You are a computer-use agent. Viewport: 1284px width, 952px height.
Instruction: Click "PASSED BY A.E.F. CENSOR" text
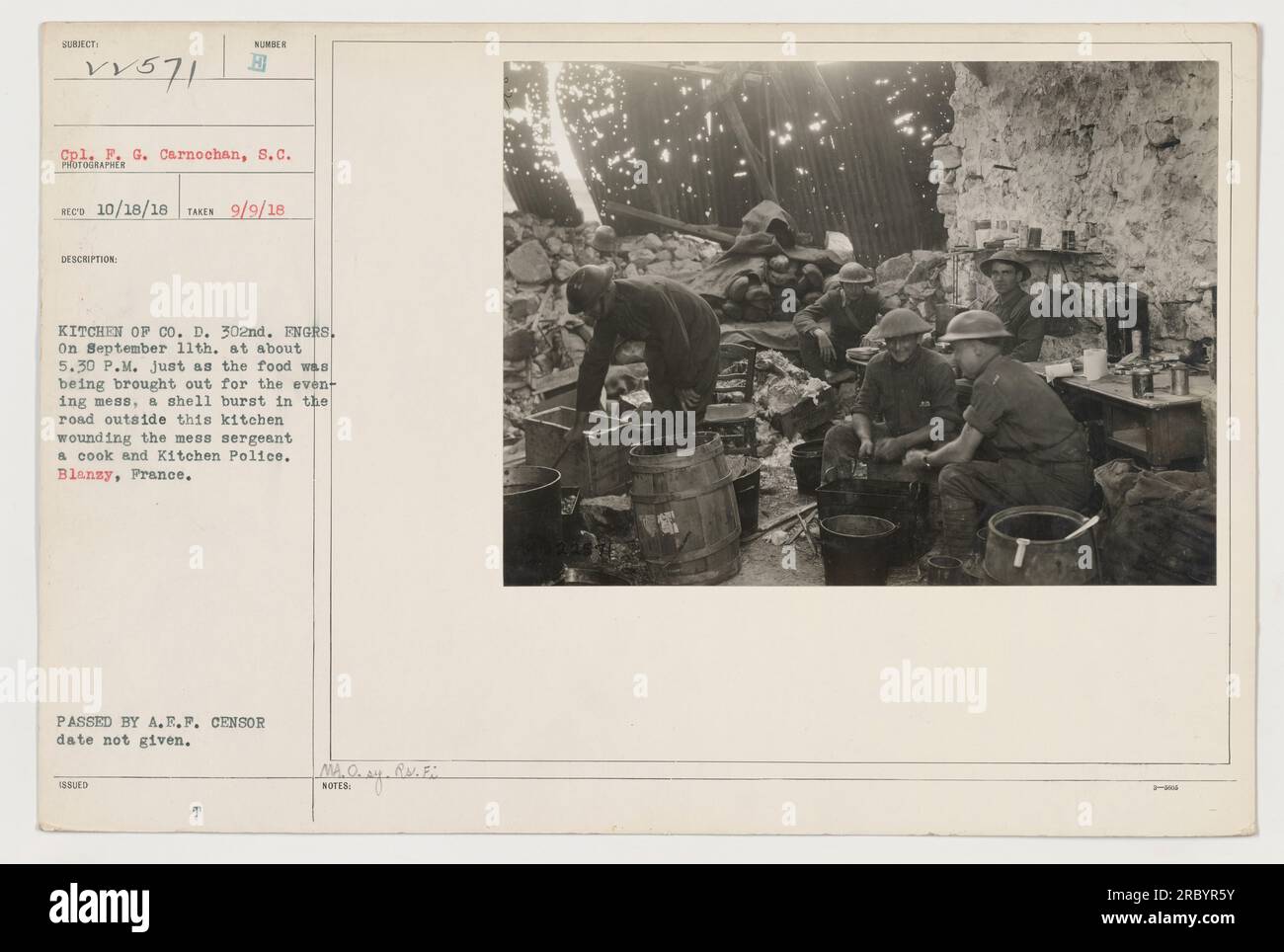coord(163,723)
